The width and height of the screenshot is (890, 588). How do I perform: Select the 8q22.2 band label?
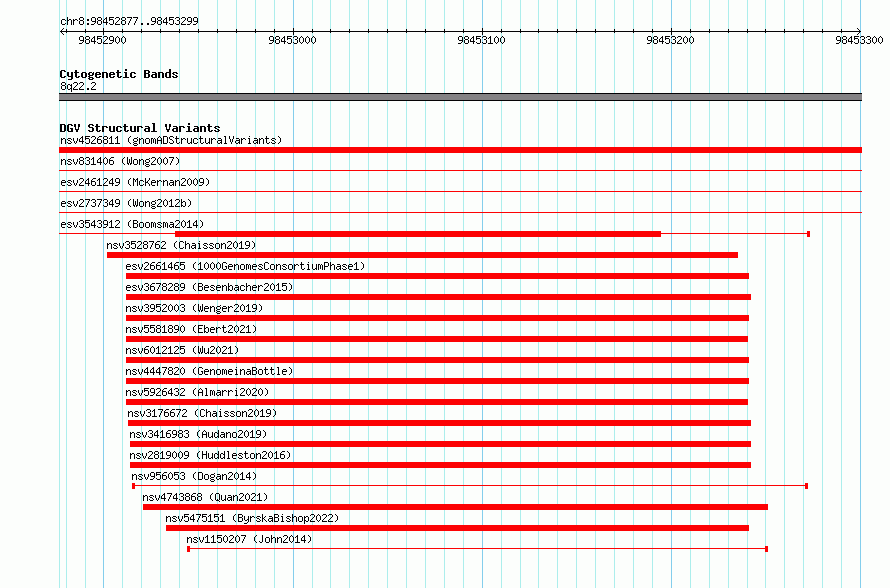point(78,86)
